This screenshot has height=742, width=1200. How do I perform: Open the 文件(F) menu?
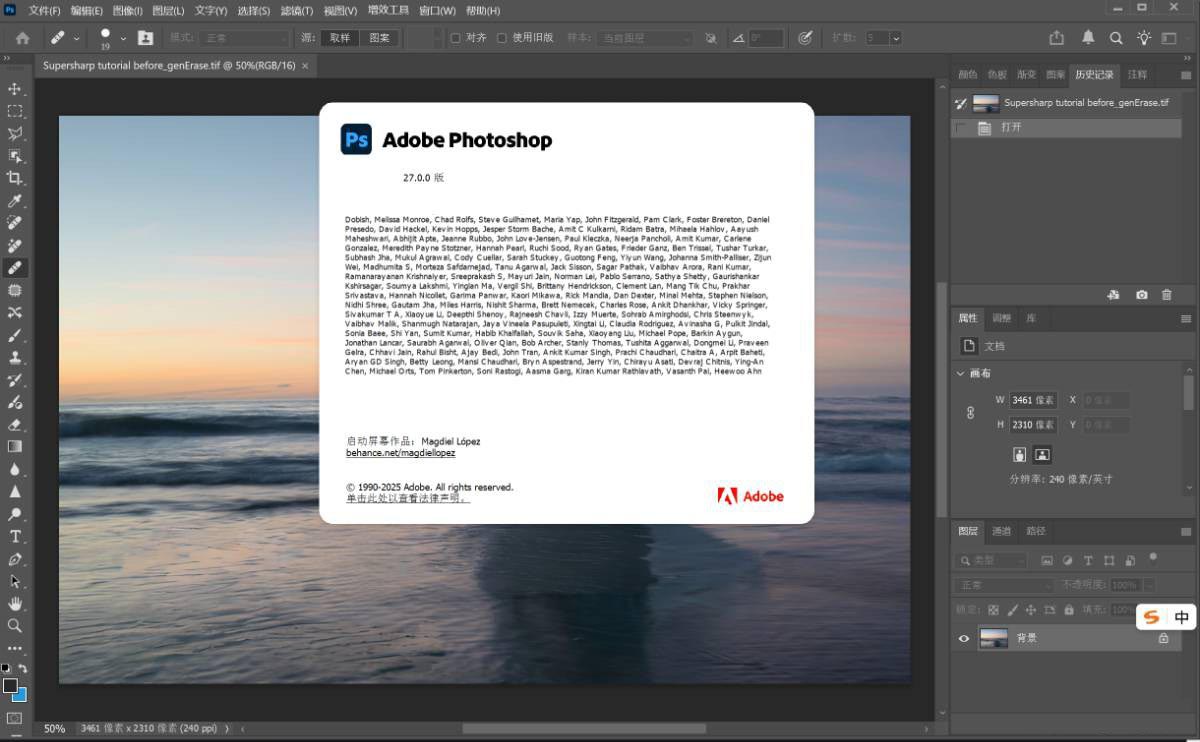pos(44,11)
